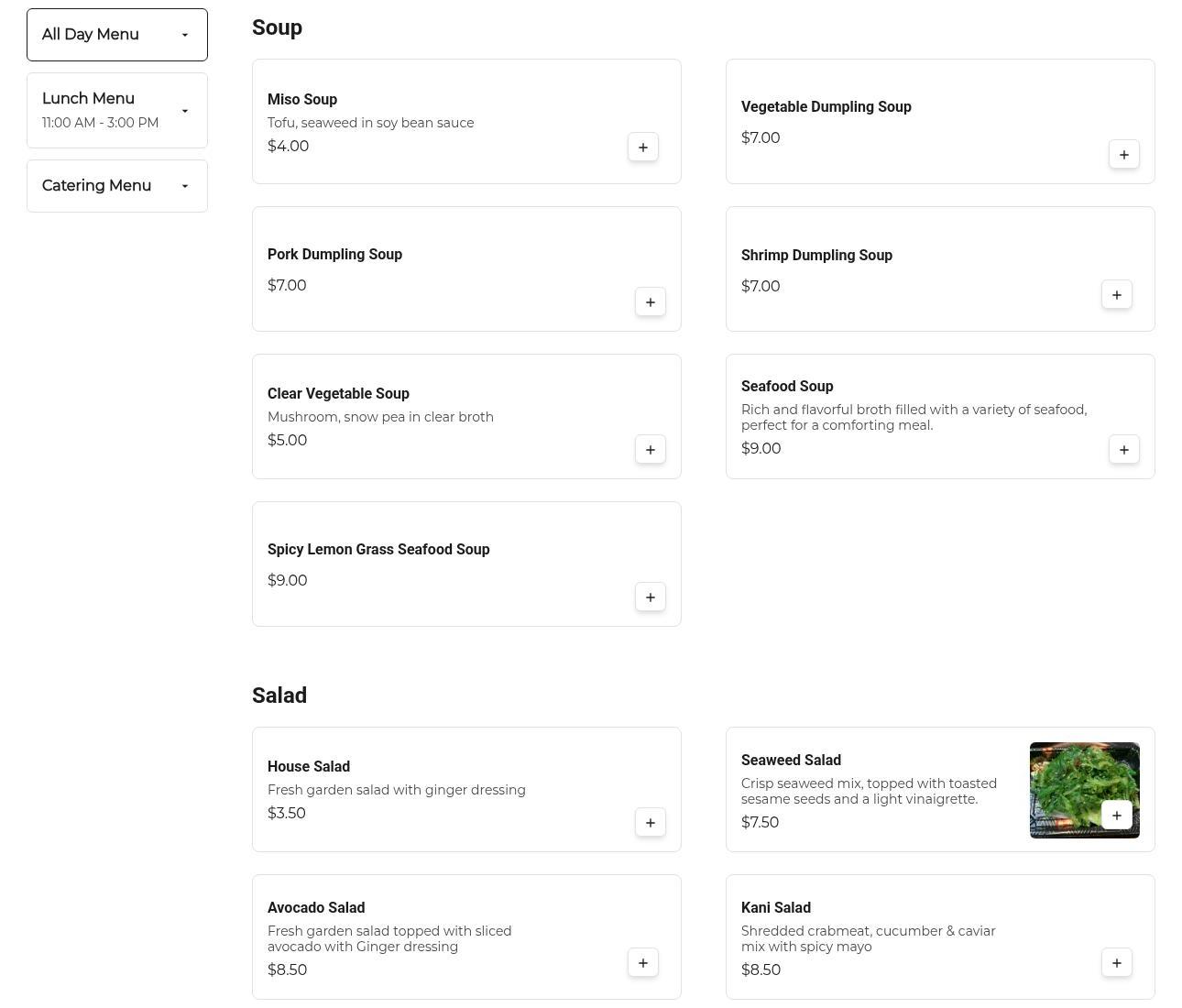Add Pork Dumpling Soup to cart
Screen dimensions: 1182x1008
[650, 301]
